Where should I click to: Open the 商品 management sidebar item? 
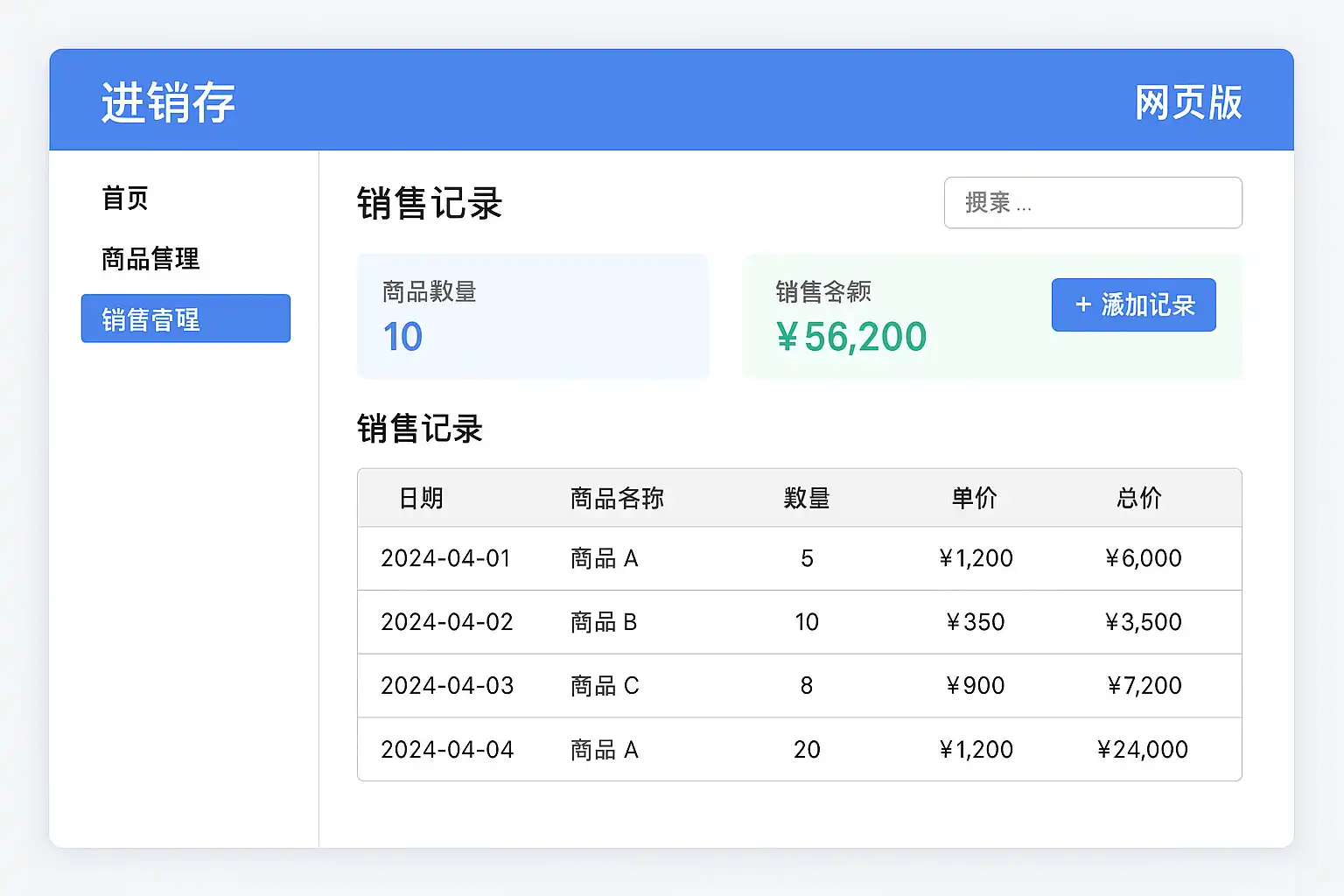click(150, 259)
